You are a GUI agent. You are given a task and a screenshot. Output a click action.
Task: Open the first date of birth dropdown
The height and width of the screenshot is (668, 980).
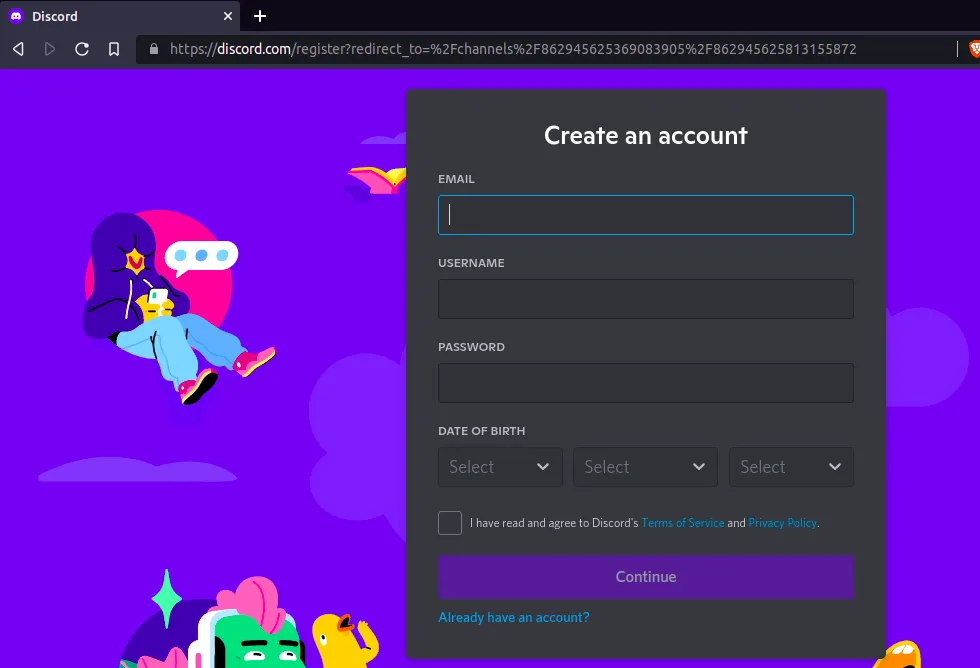[500, 467]
